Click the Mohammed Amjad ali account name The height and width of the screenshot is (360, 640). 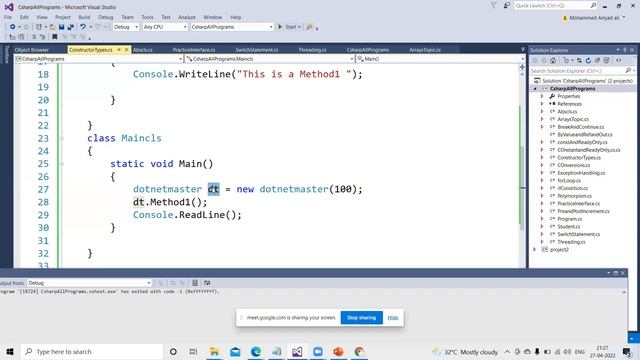(x=594, y=18)
